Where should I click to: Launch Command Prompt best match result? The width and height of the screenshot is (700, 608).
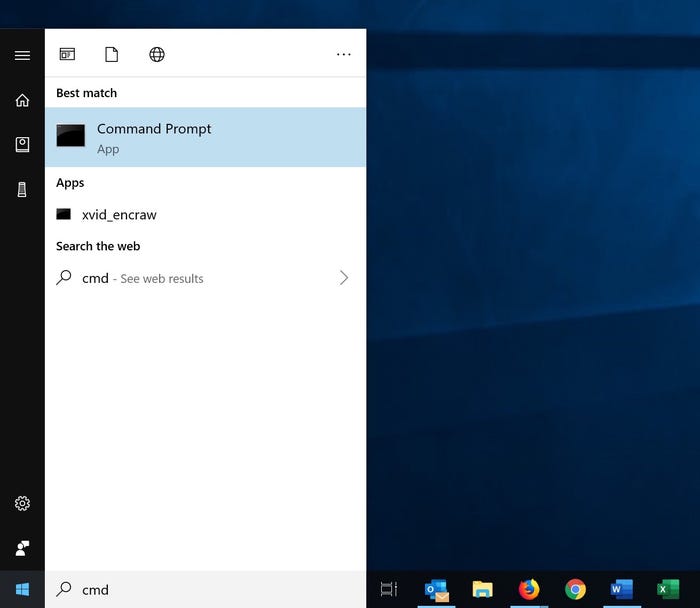(205, 137)
